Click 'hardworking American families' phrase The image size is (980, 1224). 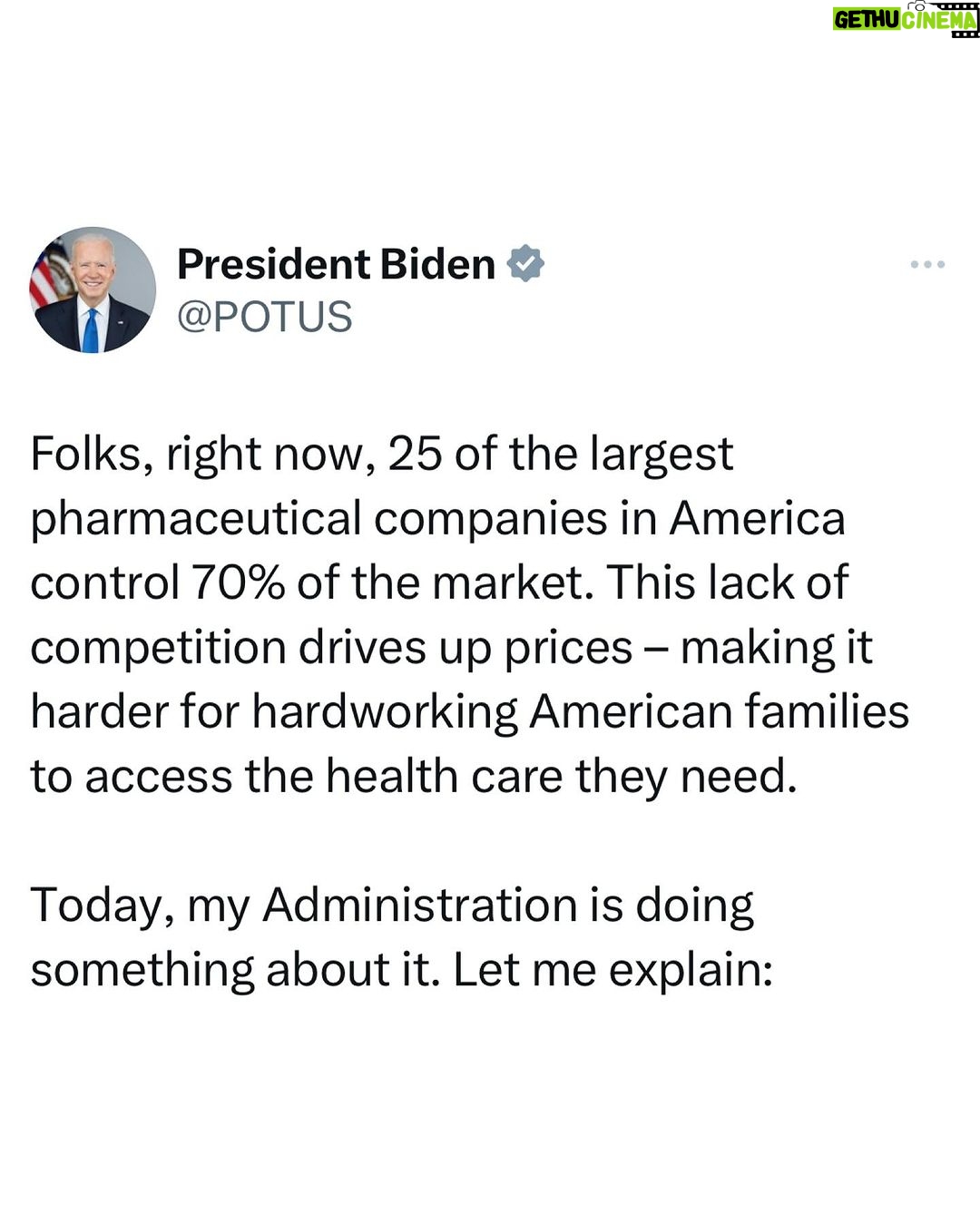pos(581,712)
